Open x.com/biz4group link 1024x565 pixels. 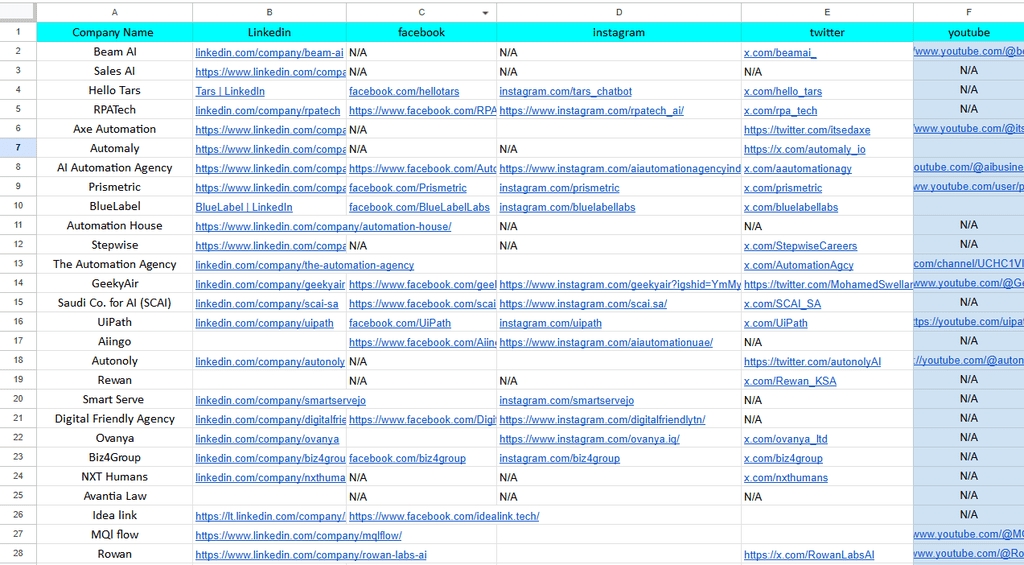tap(783, 459)
